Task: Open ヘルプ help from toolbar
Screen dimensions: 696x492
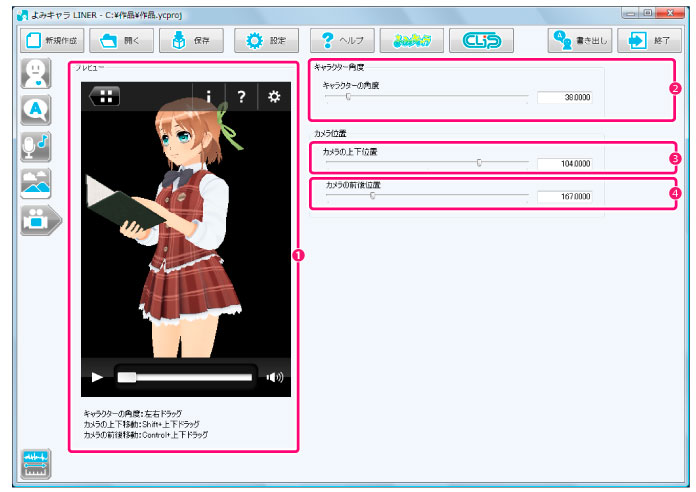Action: click(342, 40)
